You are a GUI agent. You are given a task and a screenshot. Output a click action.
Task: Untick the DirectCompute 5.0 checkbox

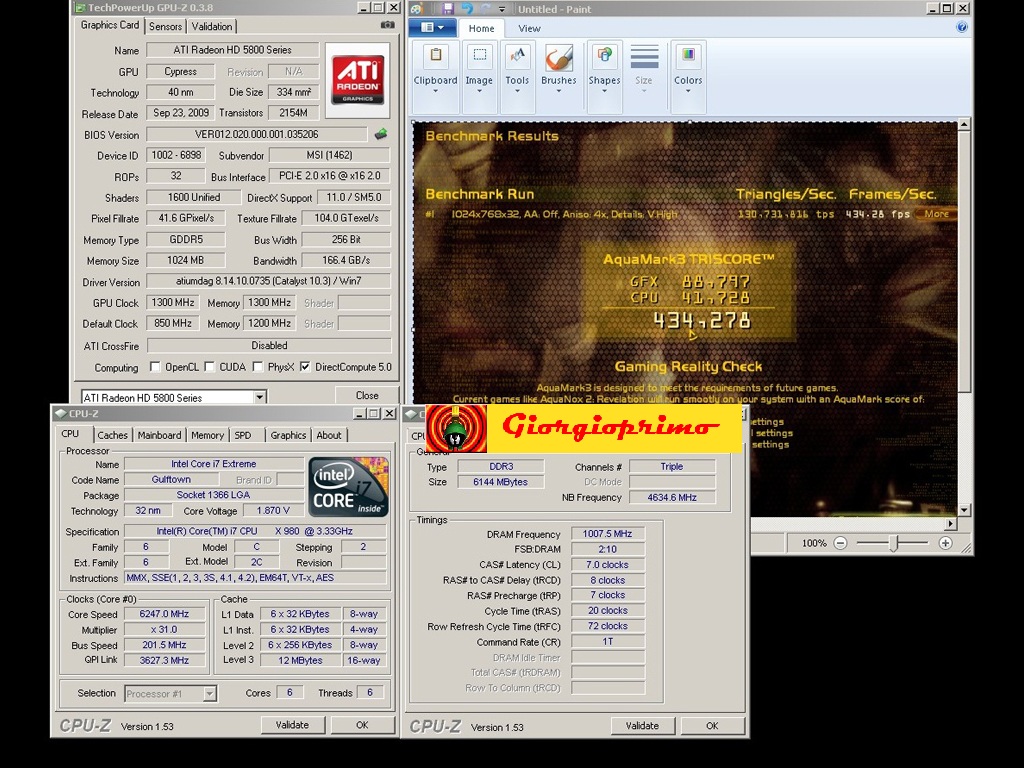(305, 367)
